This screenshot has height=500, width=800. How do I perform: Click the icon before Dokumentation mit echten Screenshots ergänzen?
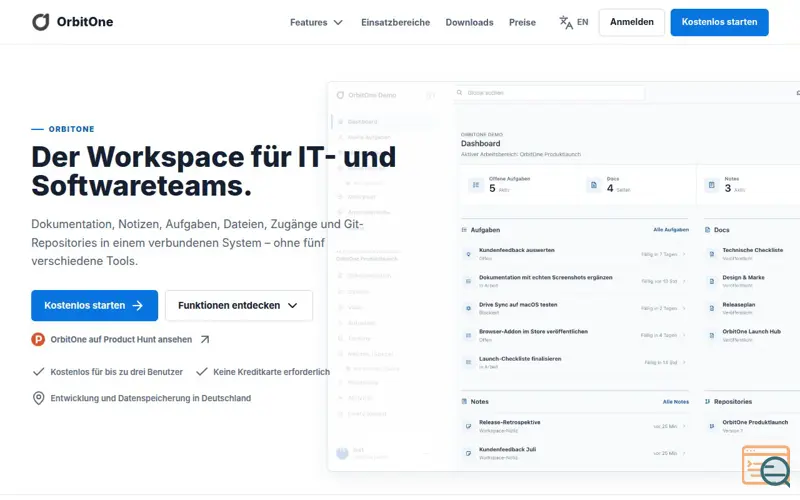tap(468, 281)
